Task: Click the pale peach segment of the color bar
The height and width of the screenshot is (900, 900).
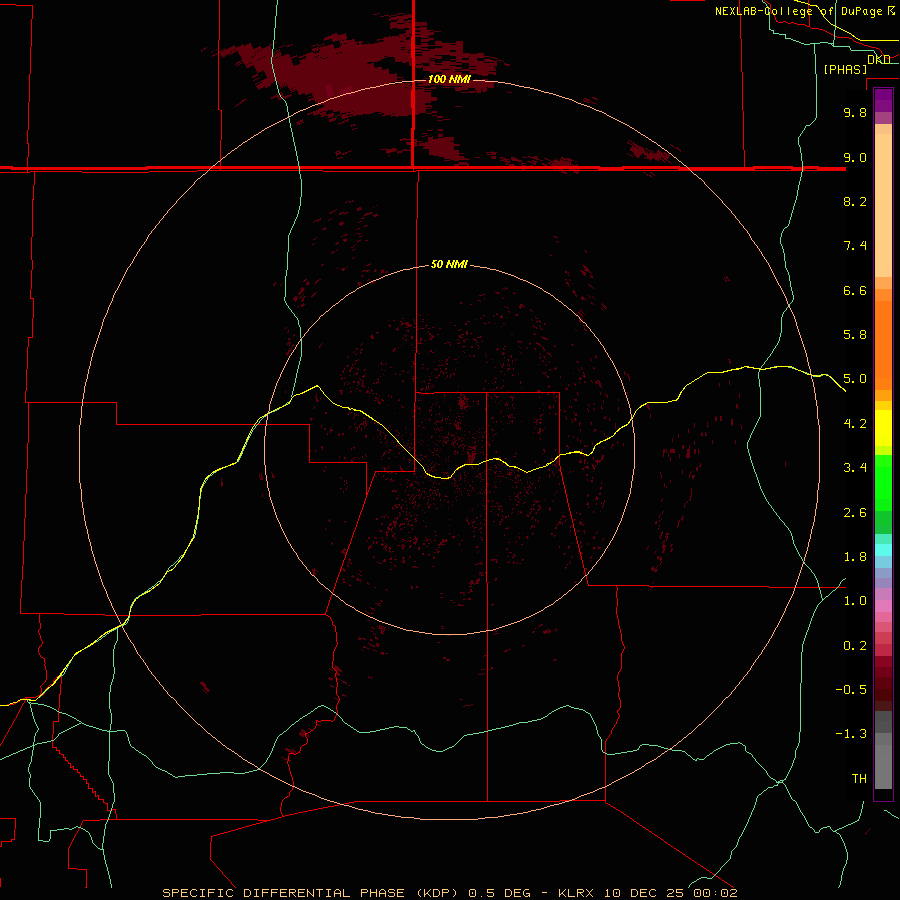Action: (883, 205)
